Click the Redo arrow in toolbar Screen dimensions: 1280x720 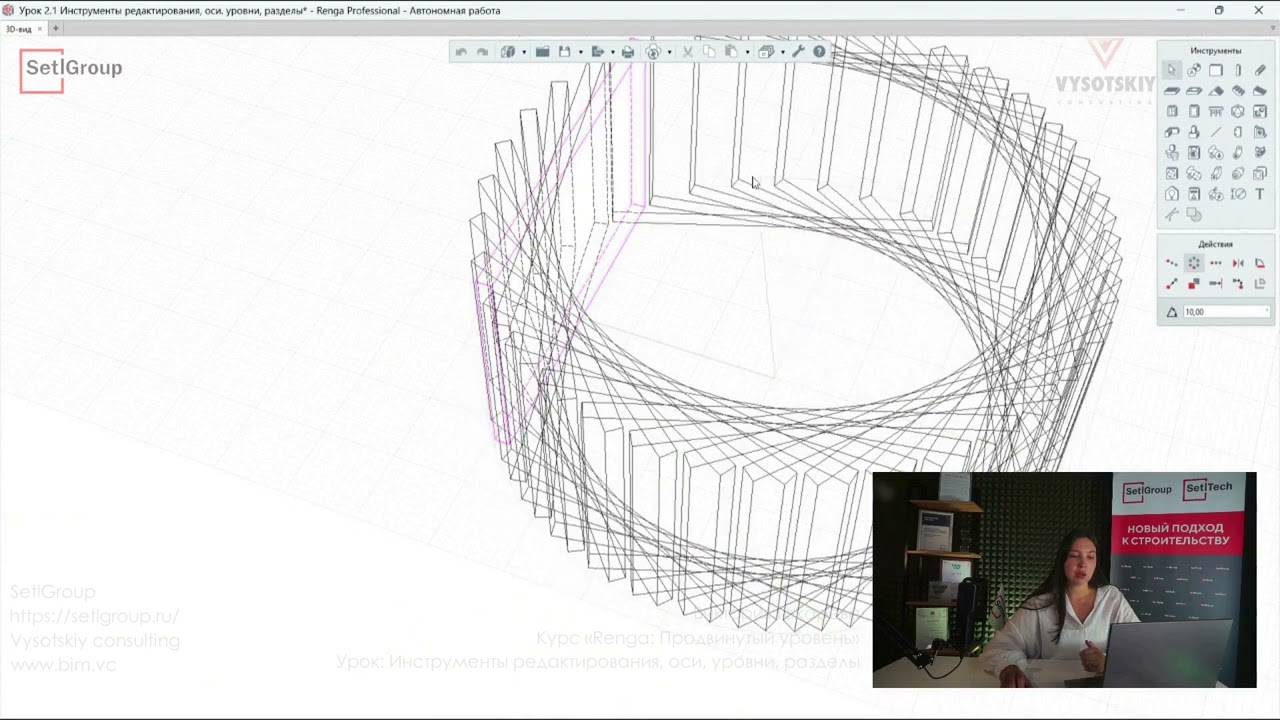tap(482, 52)
